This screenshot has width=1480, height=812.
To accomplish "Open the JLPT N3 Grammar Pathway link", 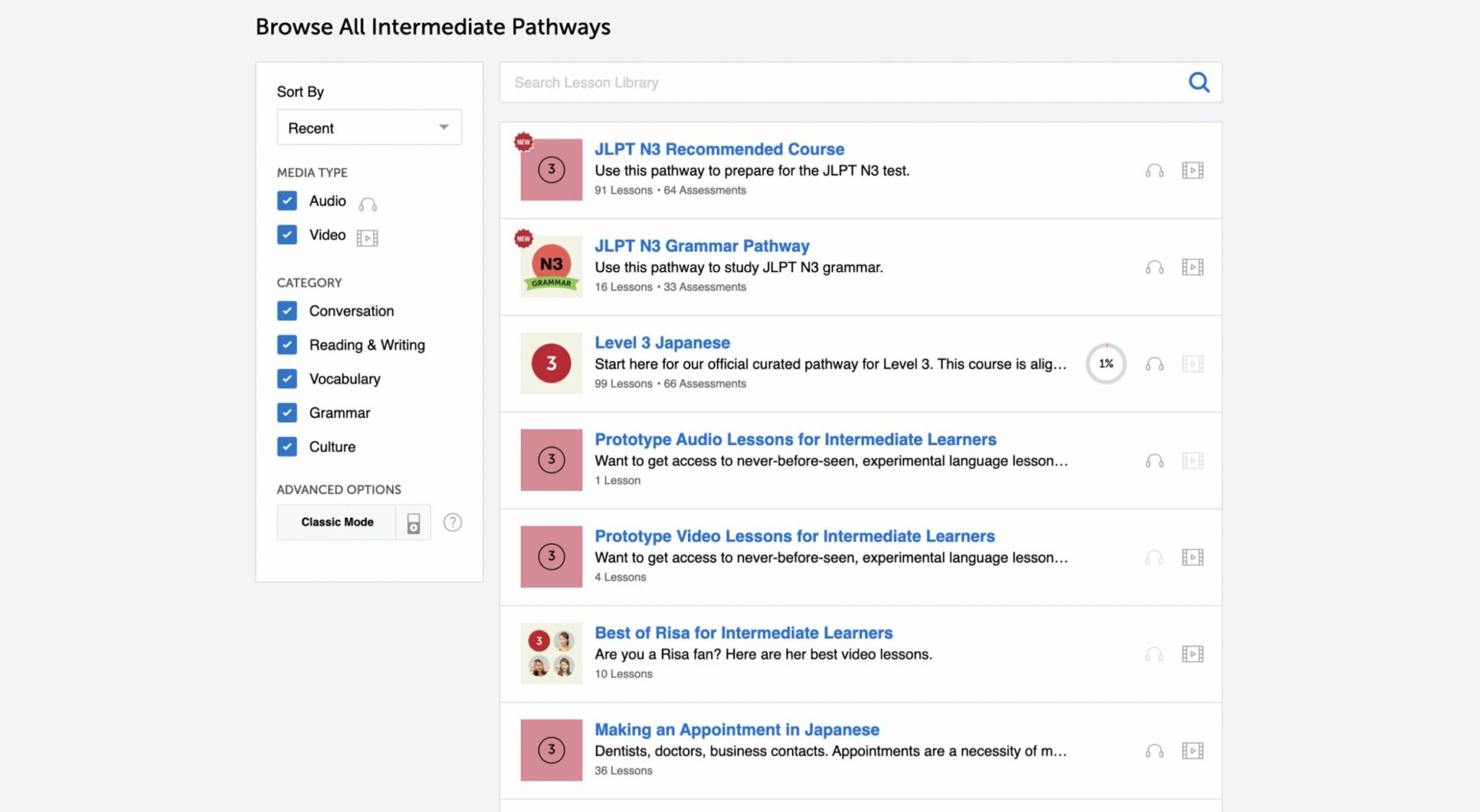I will tap(702, 246).
